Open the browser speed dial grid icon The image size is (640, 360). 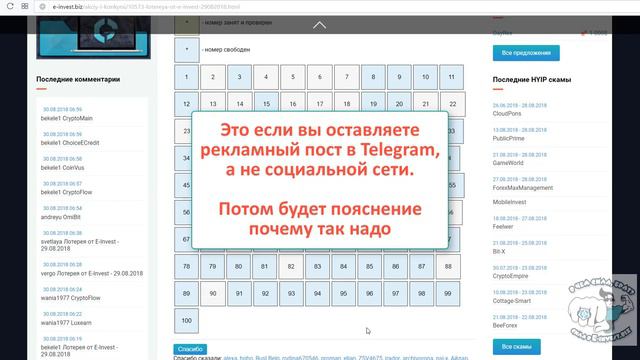tap(25, 6)
